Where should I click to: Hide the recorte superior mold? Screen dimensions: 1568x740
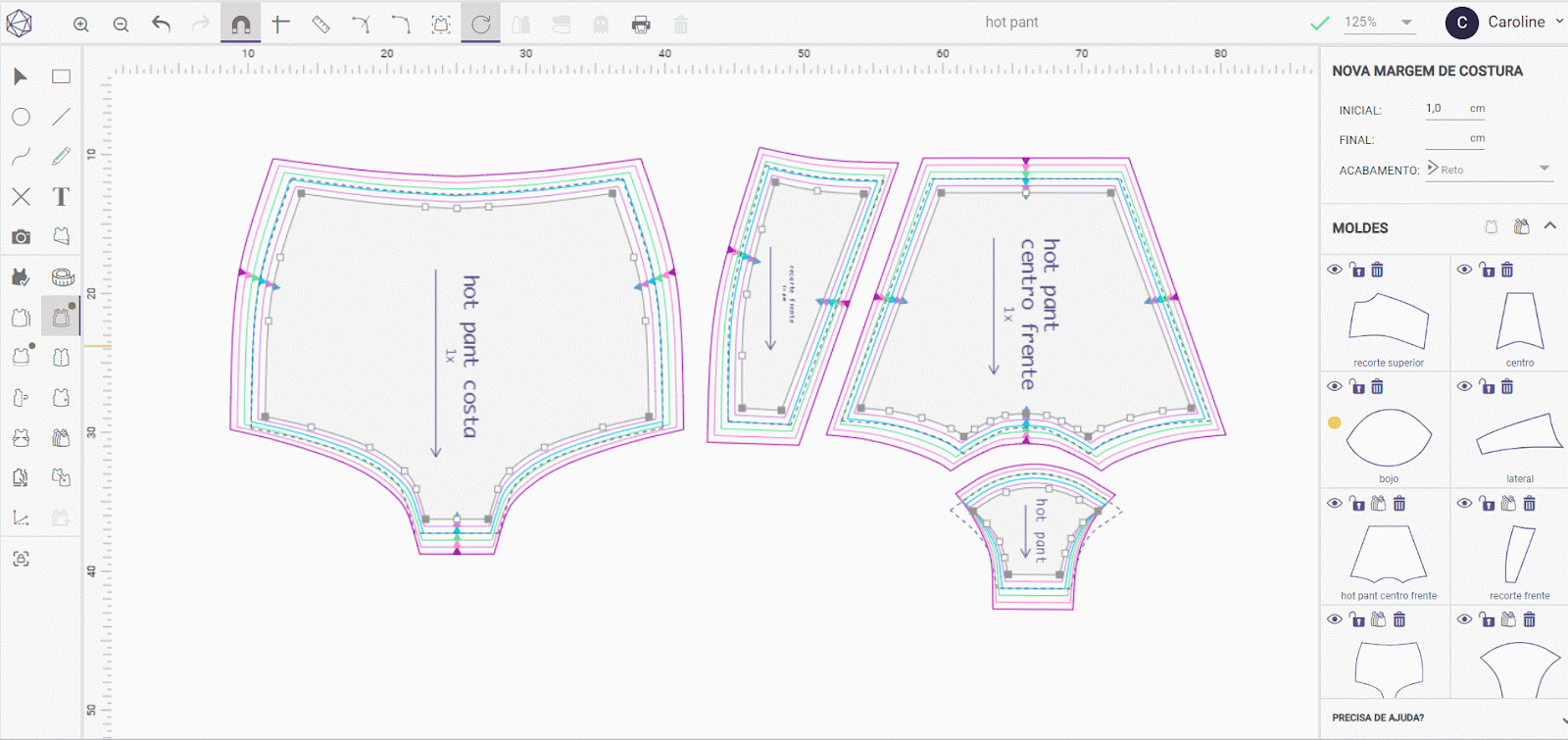(x=1335, y=270)
